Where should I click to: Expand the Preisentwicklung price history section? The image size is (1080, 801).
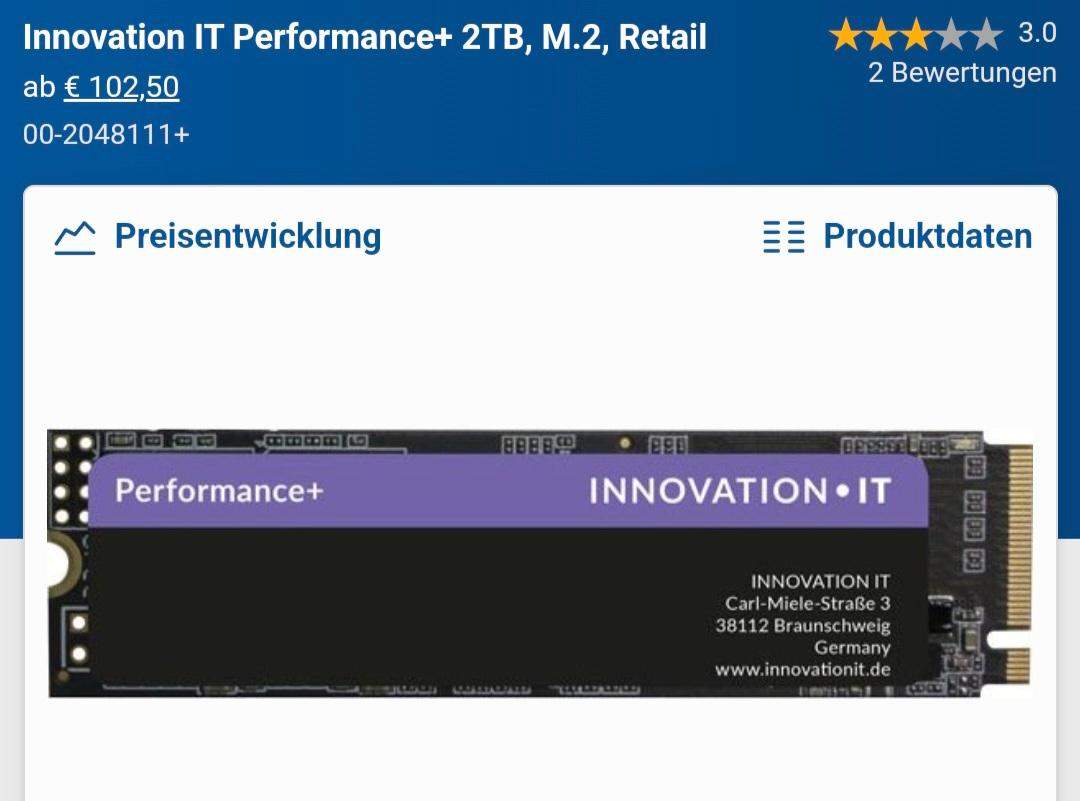coord(247,236)
